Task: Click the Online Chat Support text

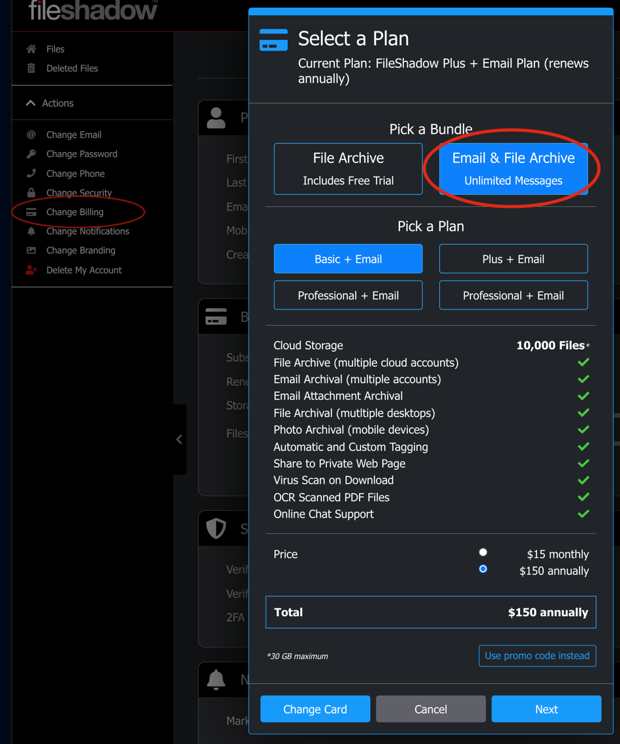Action: point(323,514)
